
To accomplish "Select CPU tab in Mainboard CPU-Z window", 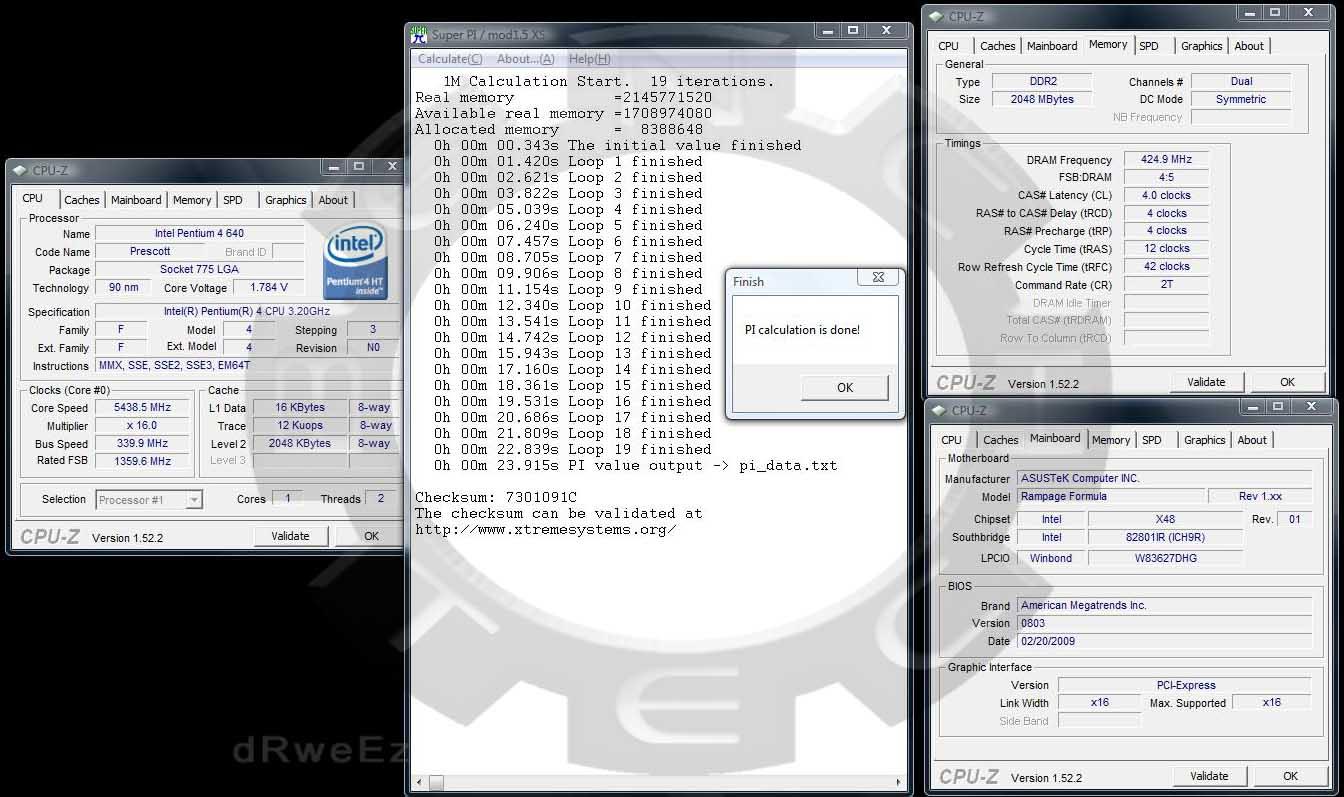I will [x=951, y=440].
